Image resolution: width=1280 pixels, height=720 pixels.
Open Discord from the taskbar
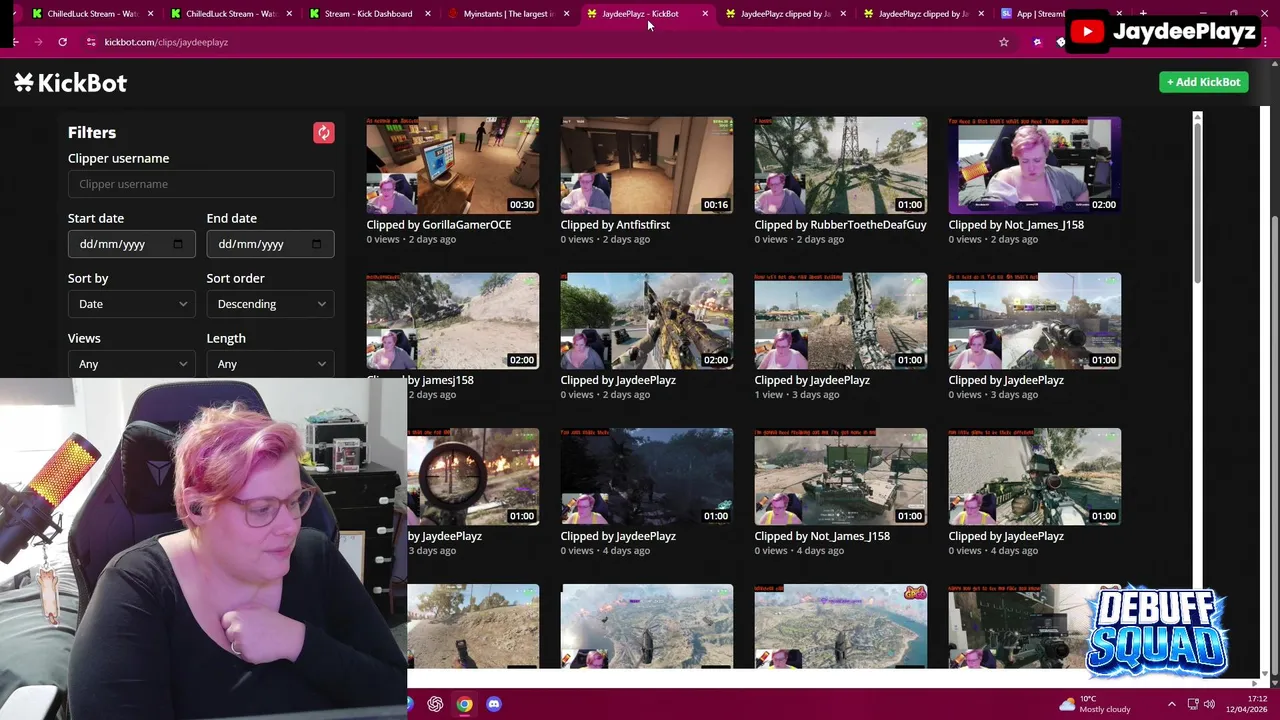(x=493, y=704)
